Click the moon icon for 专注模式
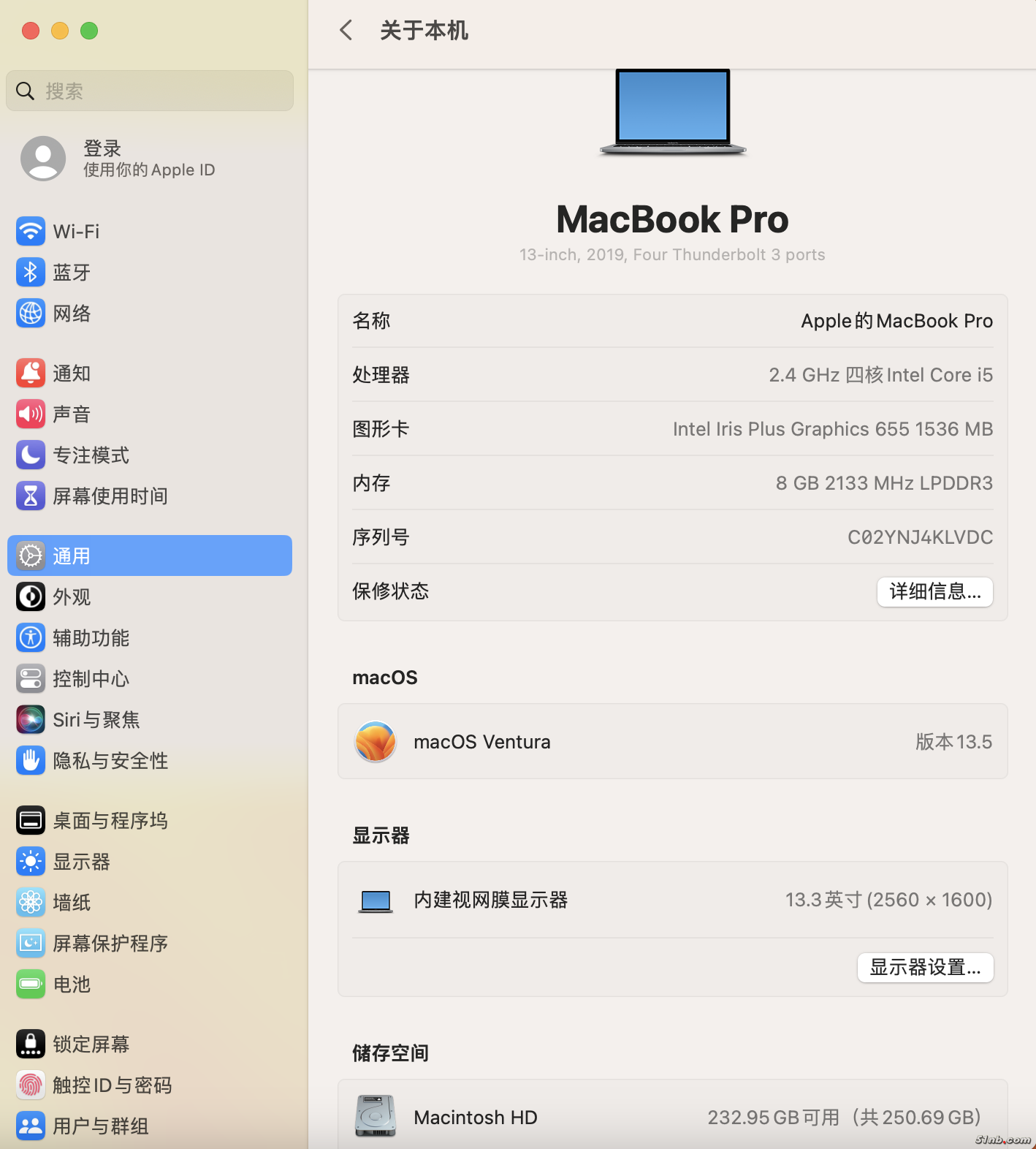The width and height of the screenshot is (1036, 1149). coord(31,455)
